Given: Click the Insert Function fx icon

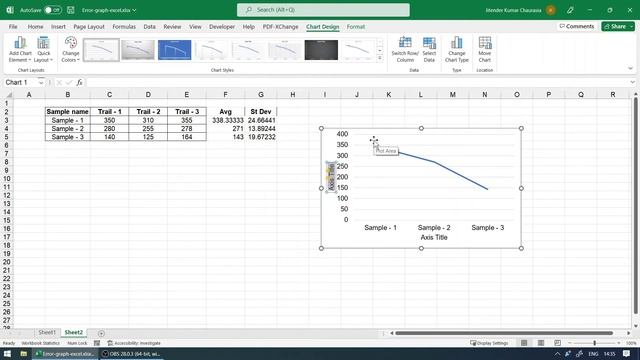Looking at the screenshot, I should [79, 82].
